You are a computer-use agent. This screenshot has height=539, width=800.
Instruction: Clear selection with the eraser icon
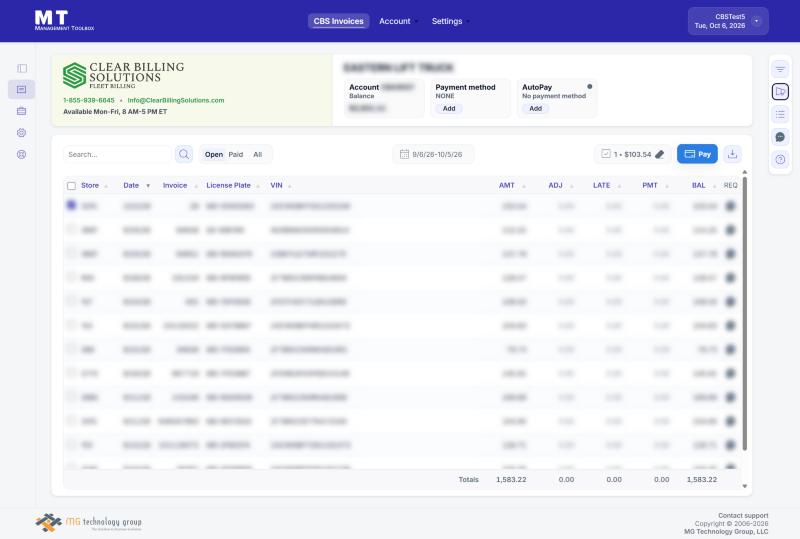click(x=659, y=154)
